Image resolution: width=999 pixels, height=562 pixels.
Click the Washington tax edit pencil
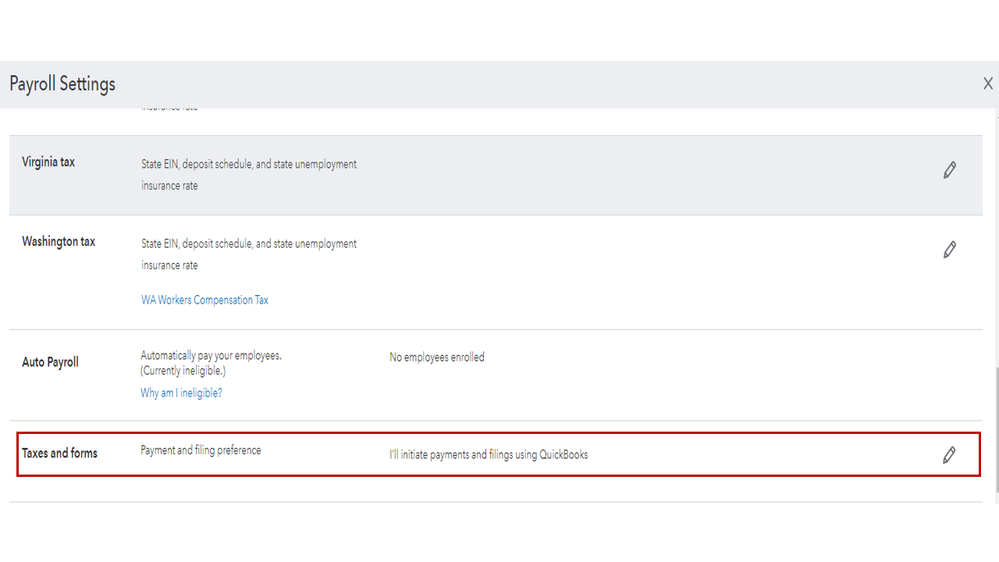pyautogui.click(x=949, y=249)
